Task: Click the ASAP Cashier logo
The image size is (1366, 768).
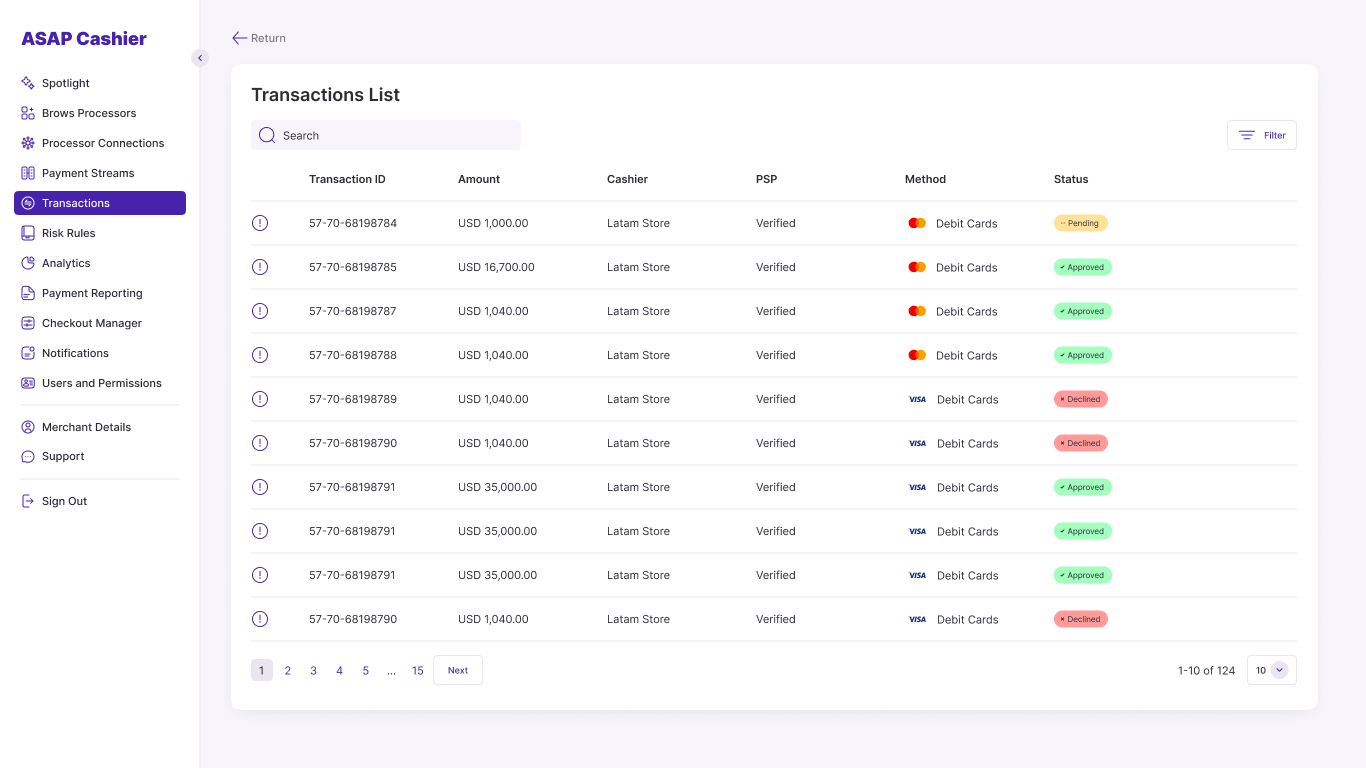Action: click(x=84, y=39)
